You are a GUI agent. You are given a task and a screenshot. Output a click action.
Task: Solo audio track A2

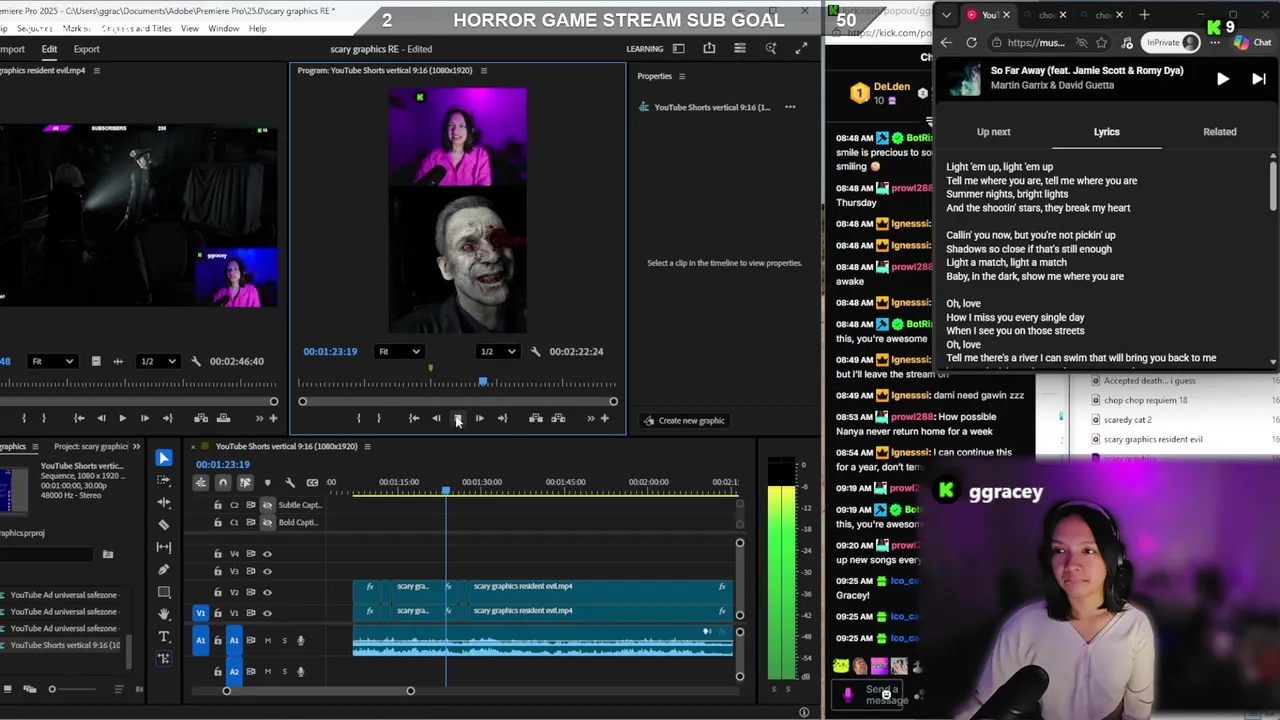point(284,672)
